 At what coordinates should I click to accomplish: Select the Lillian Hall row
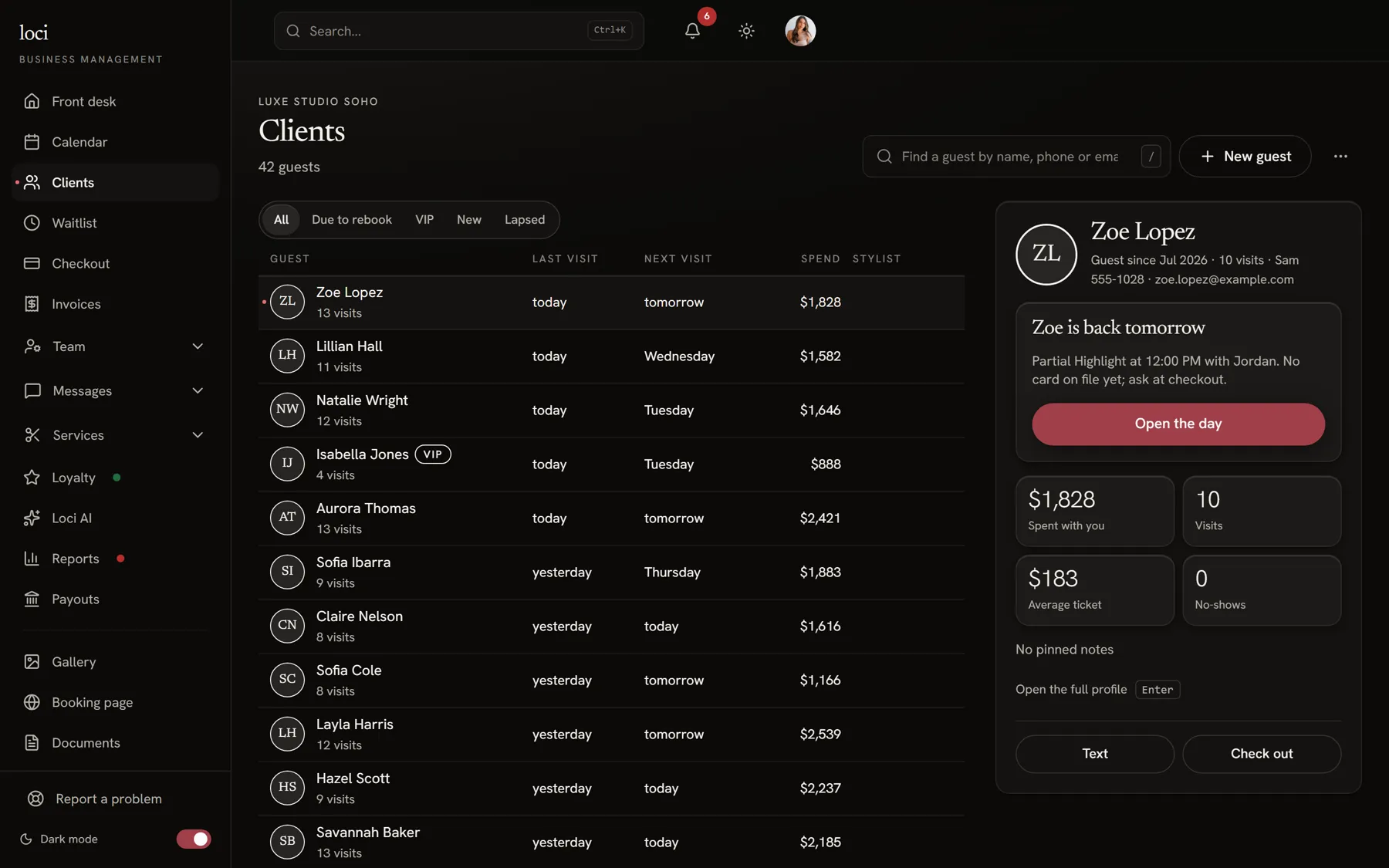(x=611, y=356)
